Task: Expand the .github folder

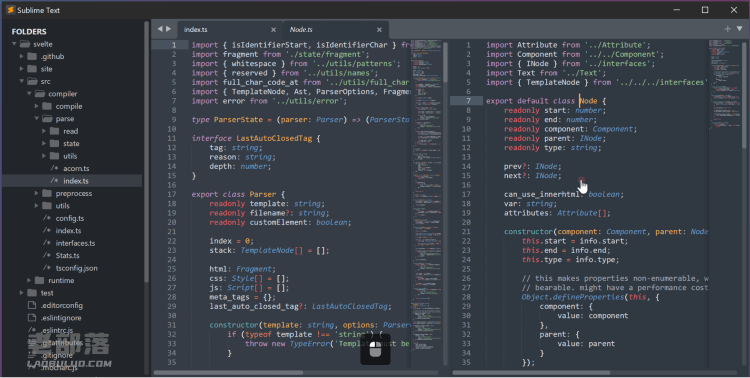Action: (x=22, y=56)
